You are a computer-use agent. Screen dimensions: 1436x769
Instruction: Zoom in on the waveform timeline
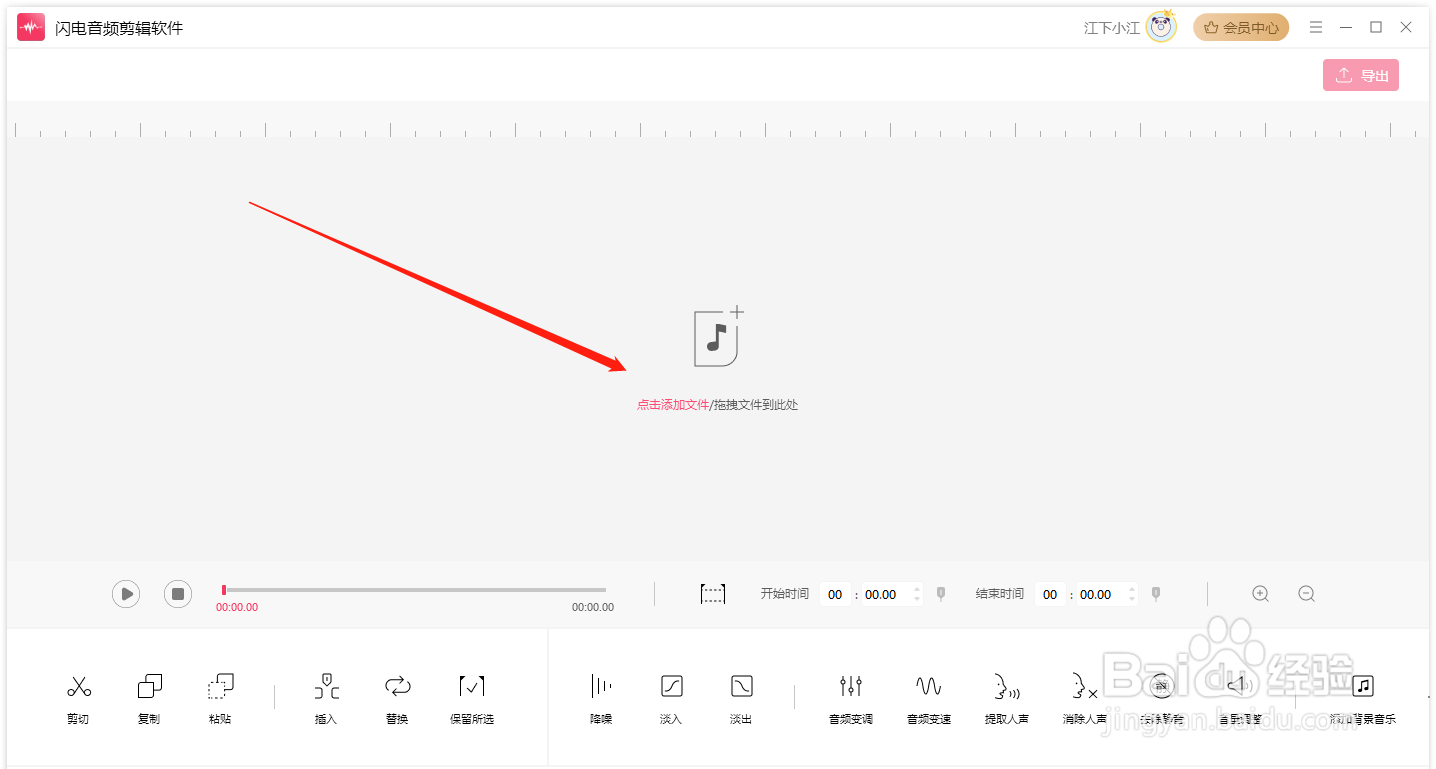pyautogui.click(x=1261, y=594)
